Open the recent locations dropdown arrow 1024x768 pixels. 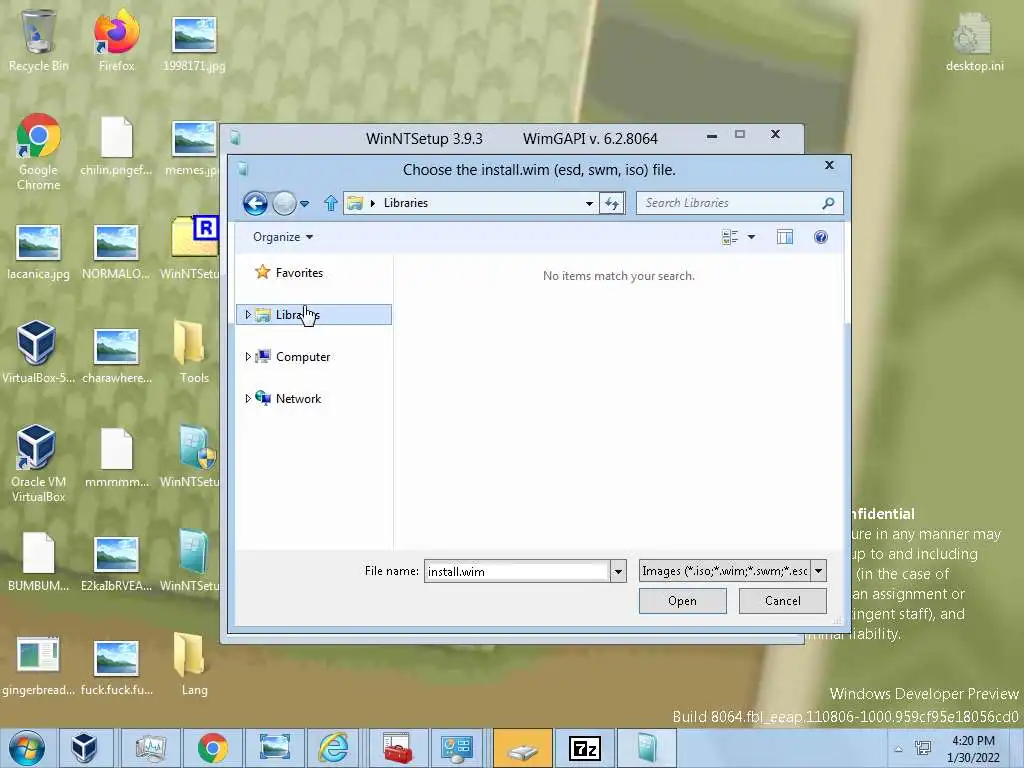coord(304,204)
